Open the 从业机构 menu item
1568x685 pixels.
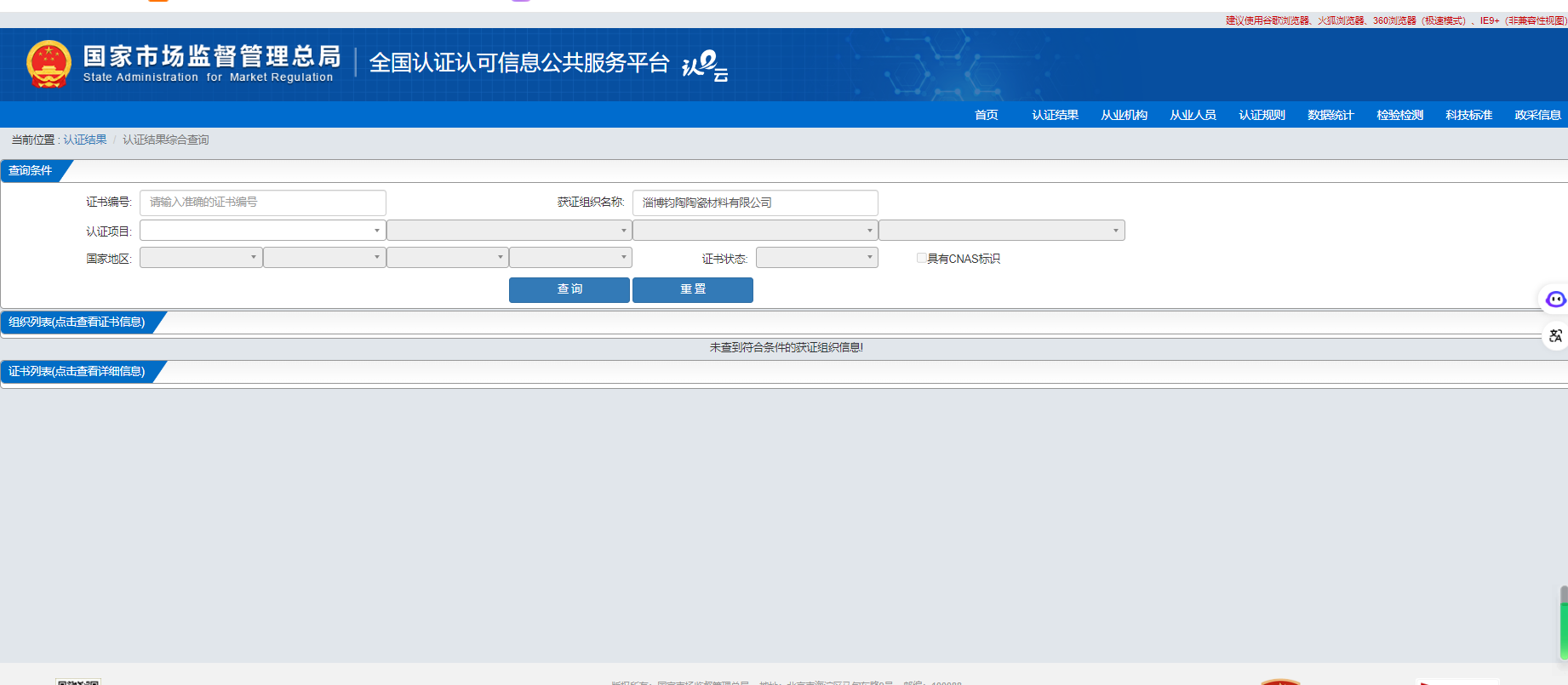coord(1124,115)
